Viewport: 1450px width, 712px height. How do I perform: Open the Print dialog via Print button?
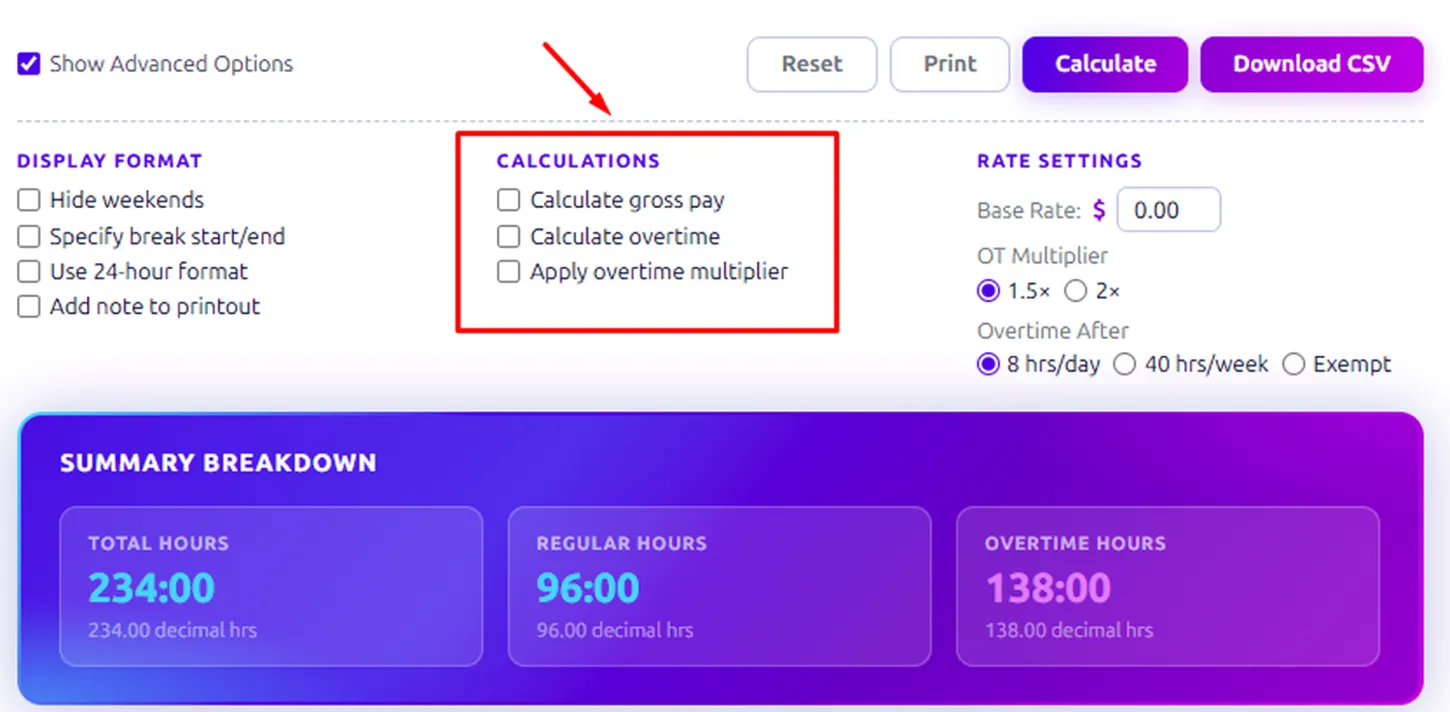[948, 64]
